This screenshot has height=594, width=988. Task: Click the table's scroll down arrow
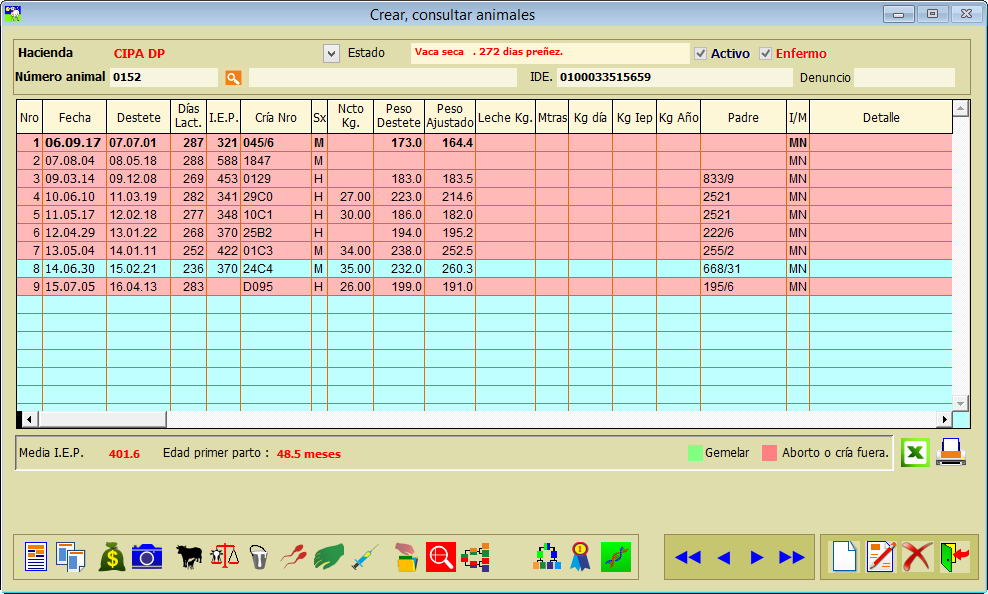point(960,402)
